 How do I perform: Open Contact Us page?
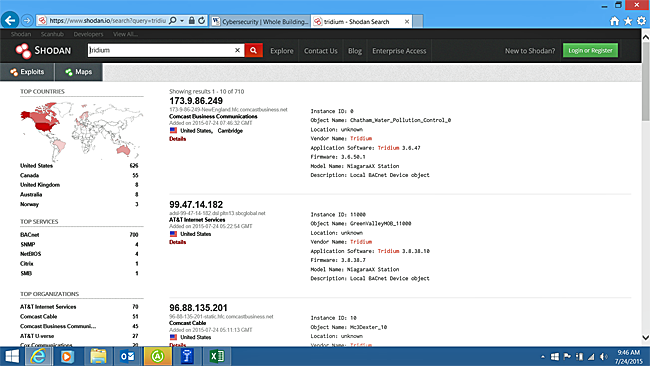tap(321, 51)
